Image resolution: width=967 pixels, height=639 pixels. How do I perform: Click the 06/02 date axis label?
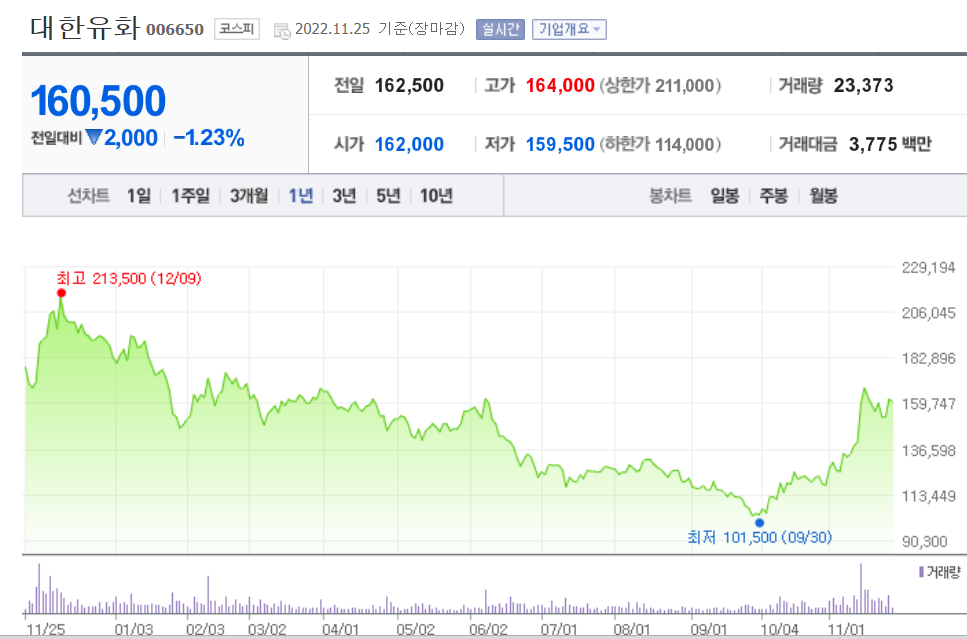tap(488, 629)
